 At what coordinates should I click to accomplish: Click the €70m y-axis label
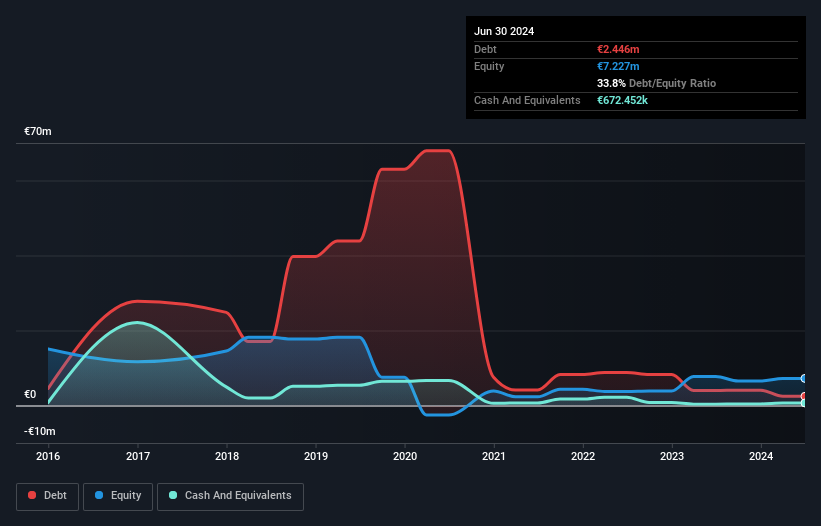[x=38, y=131]
